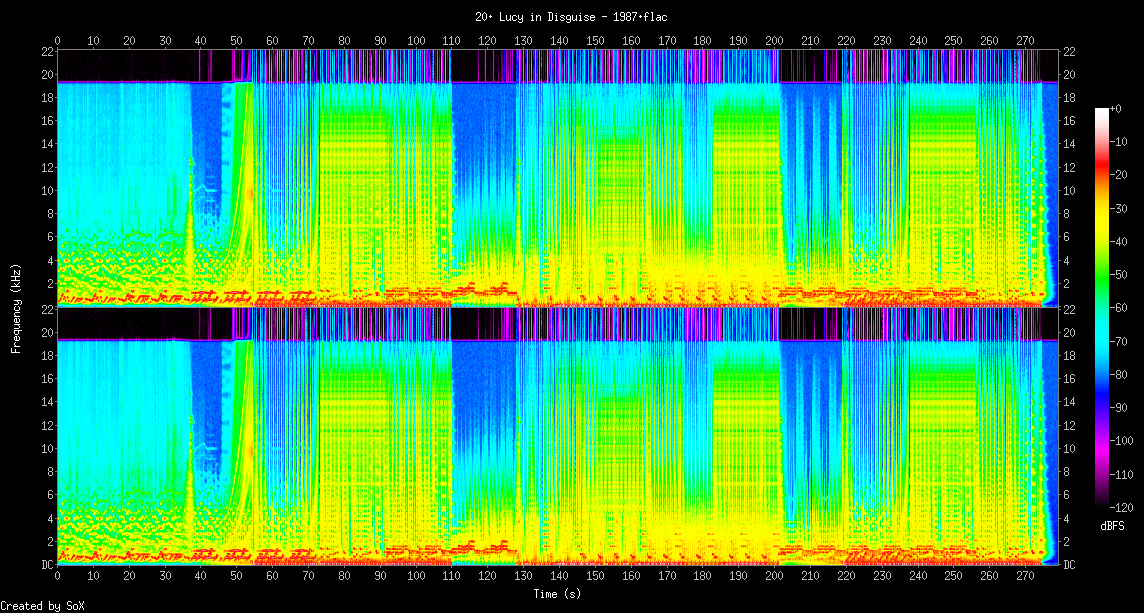1144x613 pixels.
Task: Click the spectrogram title '20. Lucy in Disguise - 1987.flac'
Action: pos(572,16)
